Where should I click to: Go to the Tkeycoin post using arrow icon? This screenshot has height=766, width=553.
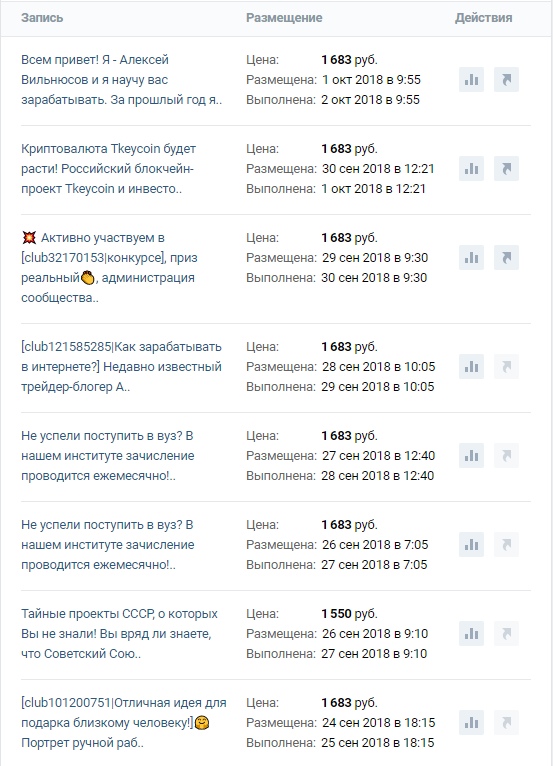click(x=506, y=169)
